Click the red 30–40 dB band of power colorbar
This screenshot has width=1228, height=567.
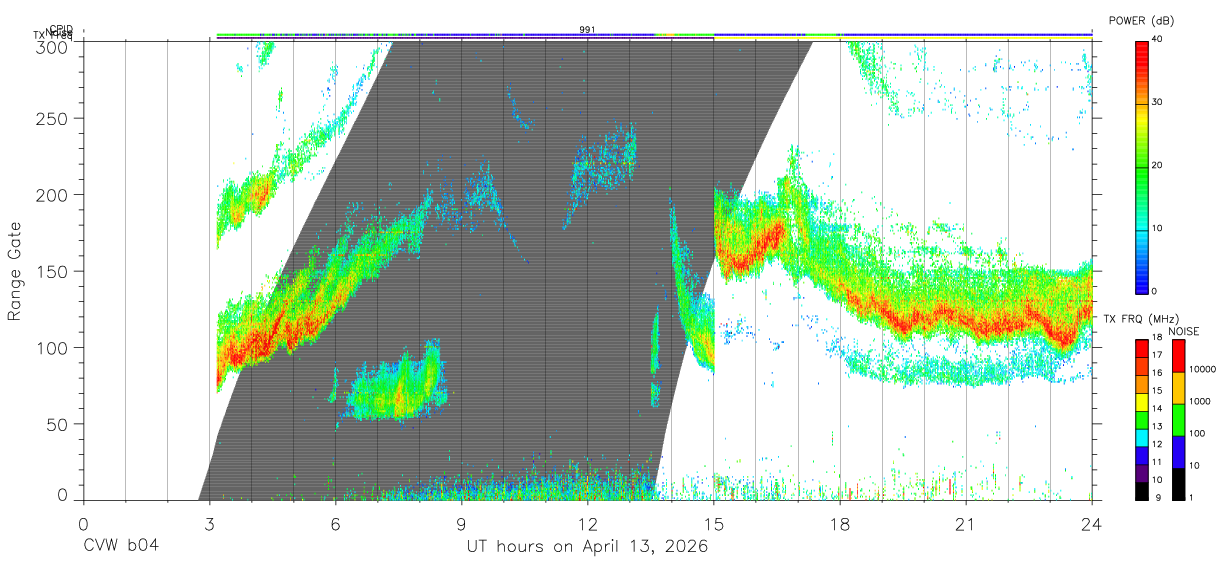coord(1141,71)
